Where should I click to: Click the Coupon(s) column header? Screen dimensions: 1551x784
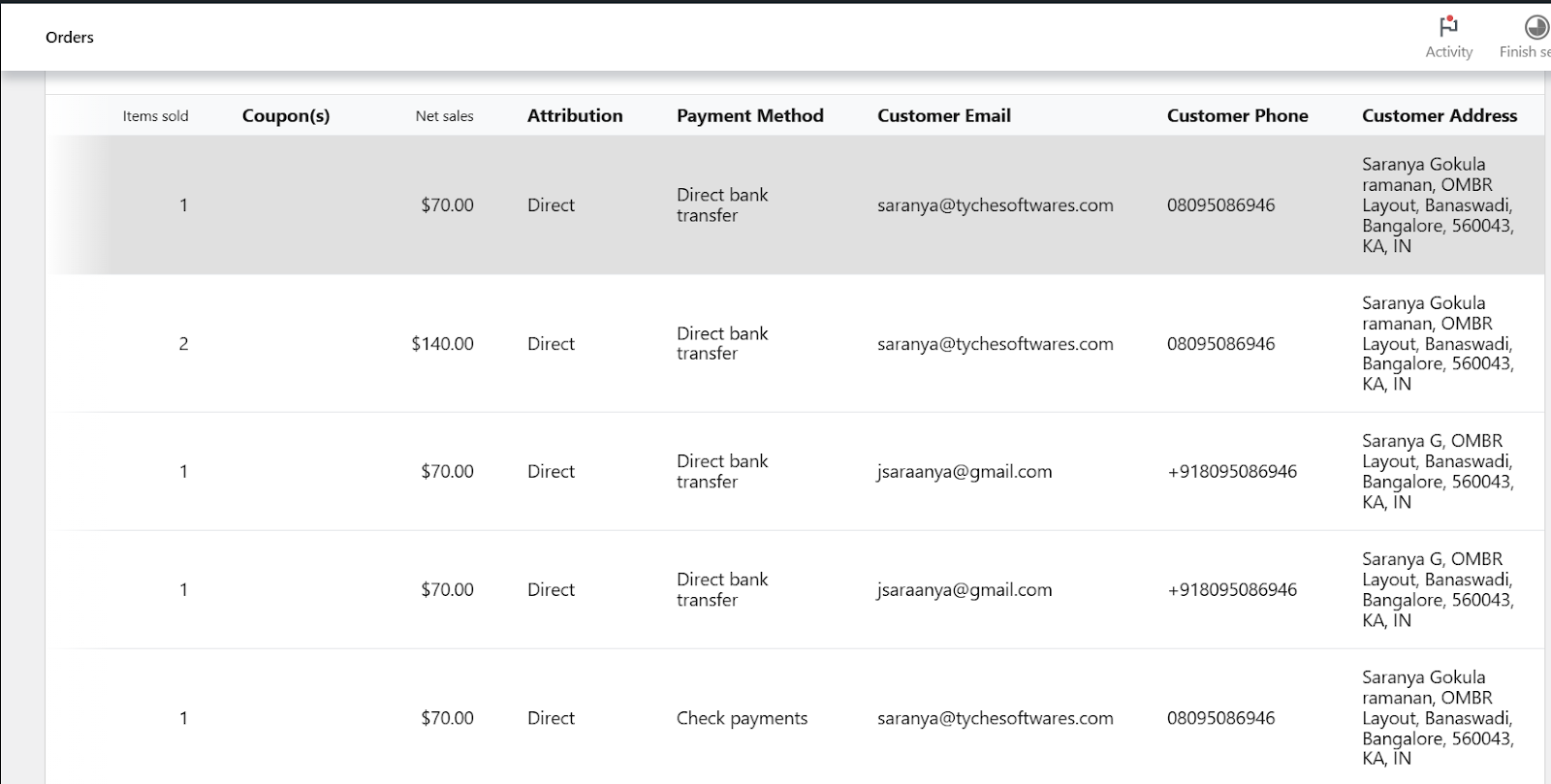[286, 116]
